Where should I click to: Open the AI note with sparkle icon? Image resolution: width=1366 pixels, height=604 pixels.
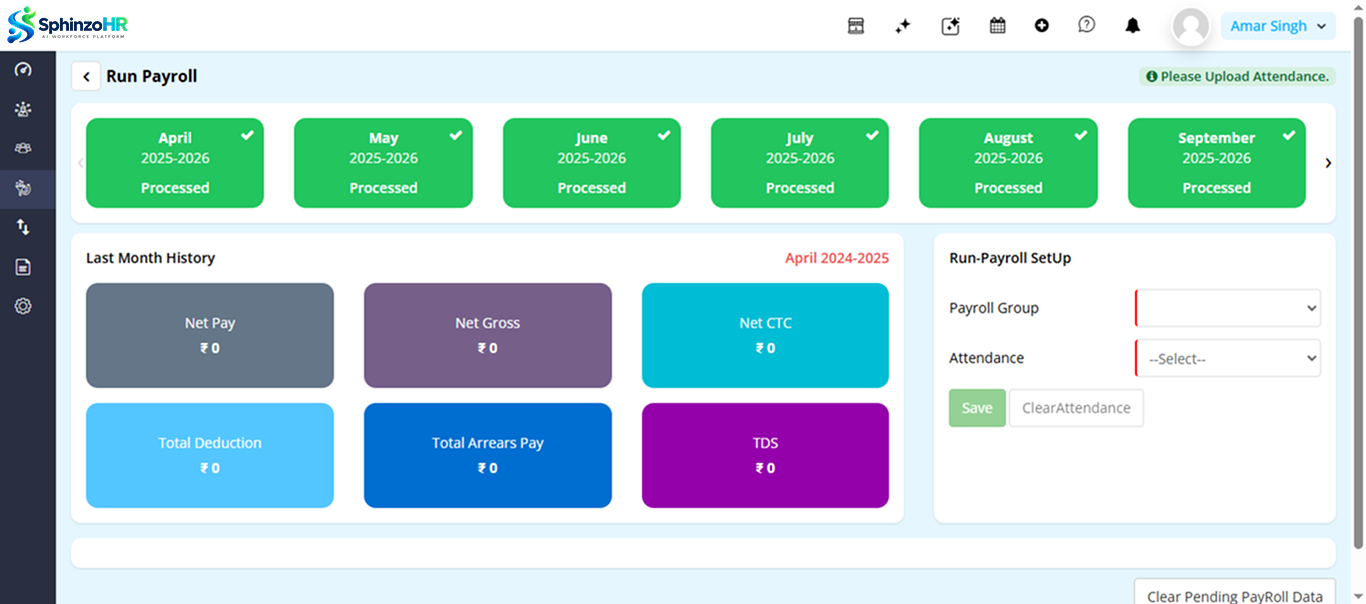pos(950,26)
